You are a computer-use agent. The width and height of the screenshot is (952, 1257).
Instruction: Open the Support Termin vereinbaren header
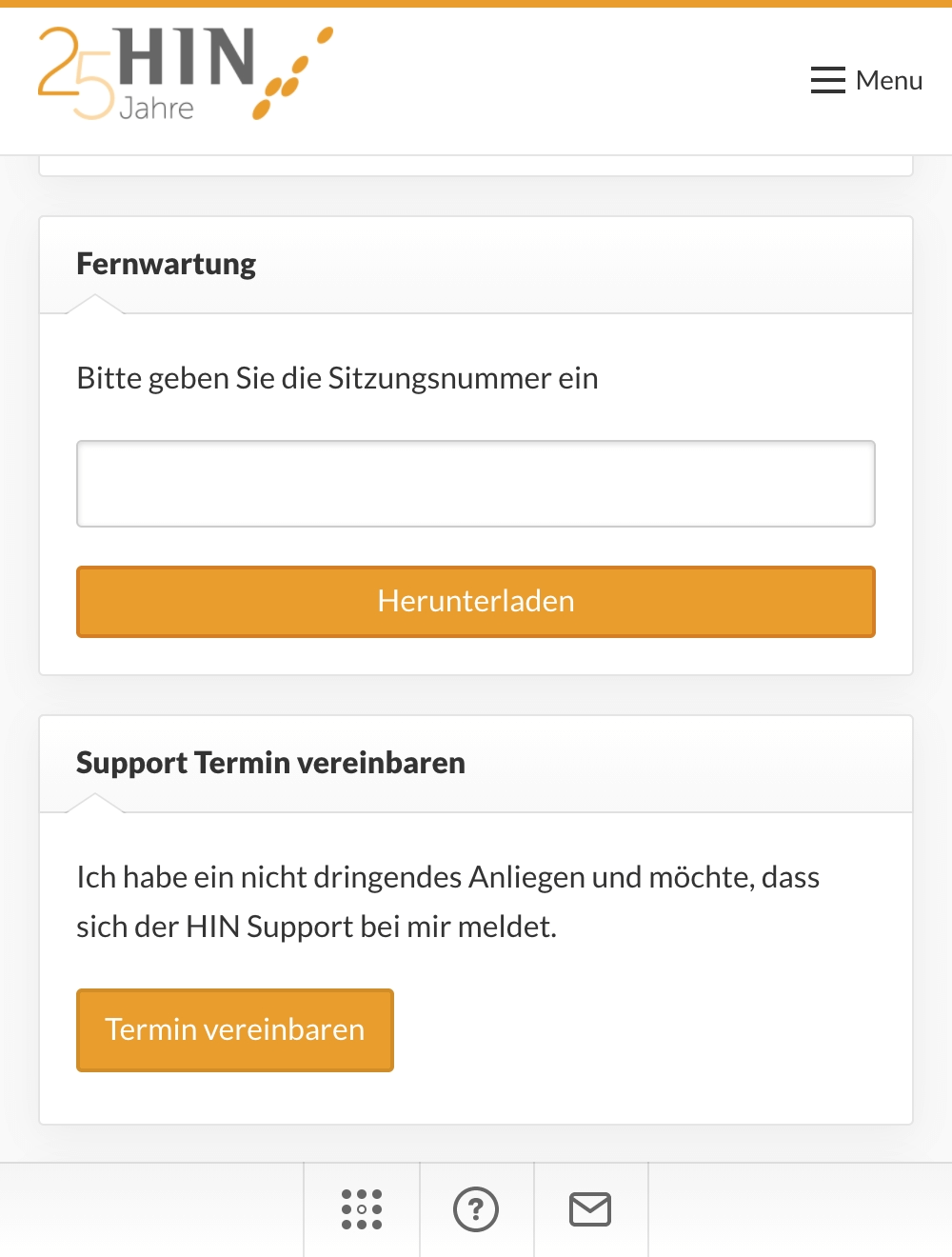(269, 762)
